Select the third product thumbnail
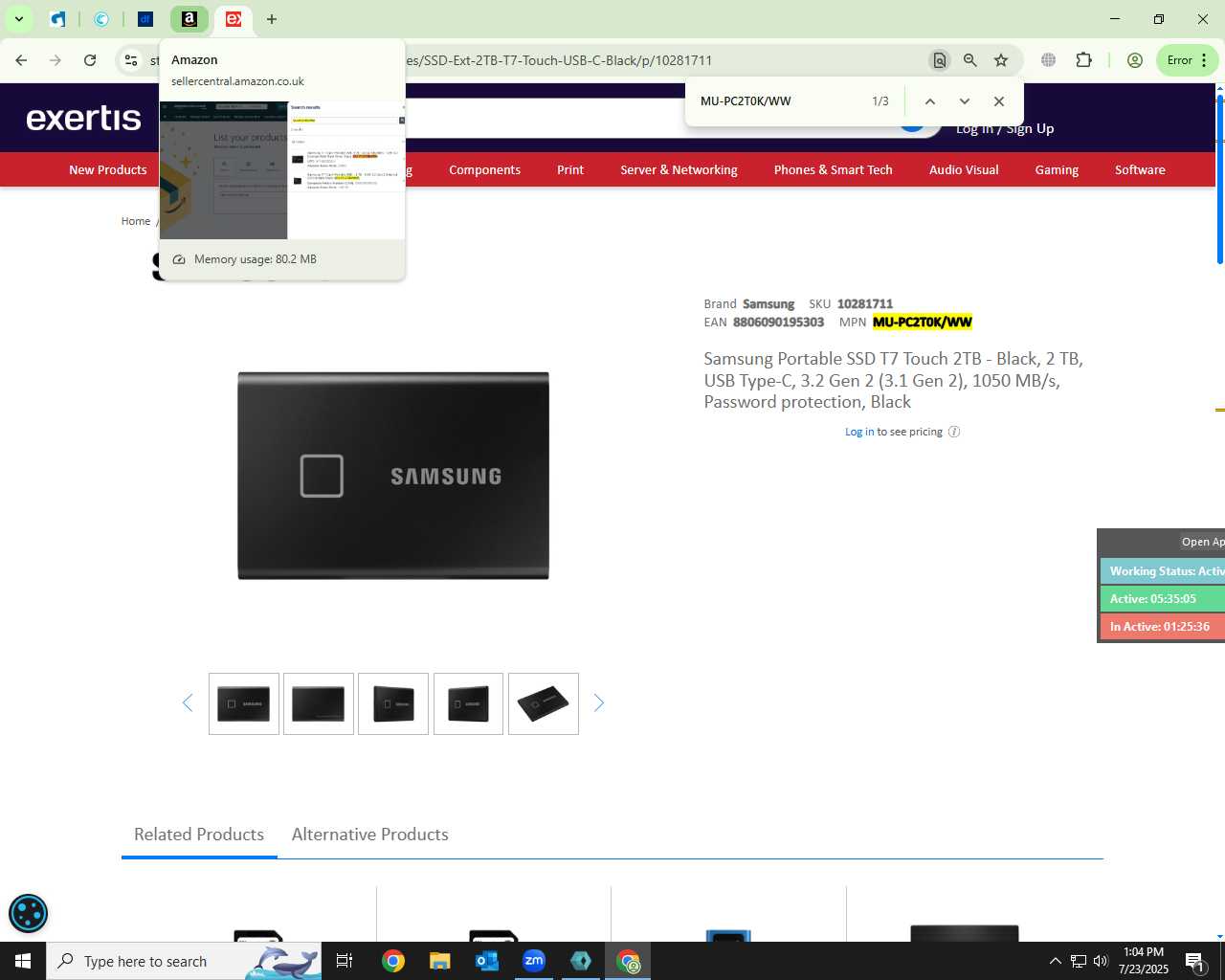 pos(393,704)
